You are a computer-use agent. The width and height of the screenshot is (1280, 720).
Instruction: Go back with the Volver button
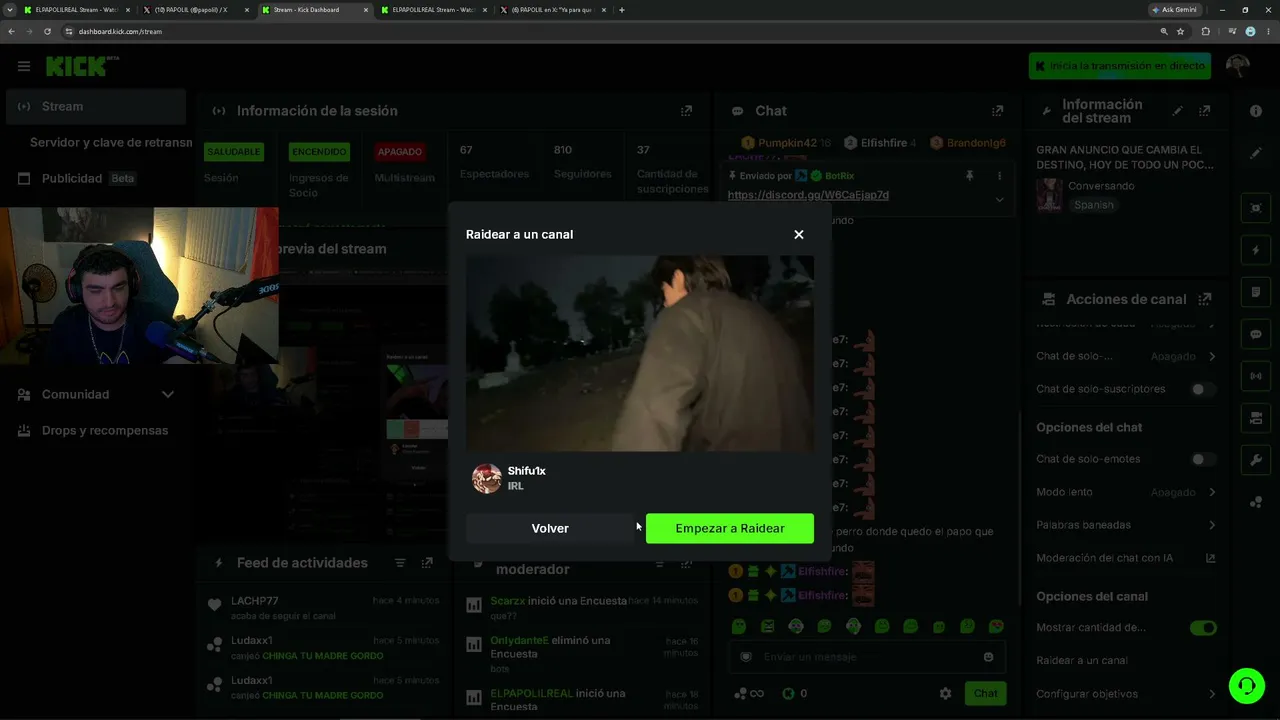[550, 528]
